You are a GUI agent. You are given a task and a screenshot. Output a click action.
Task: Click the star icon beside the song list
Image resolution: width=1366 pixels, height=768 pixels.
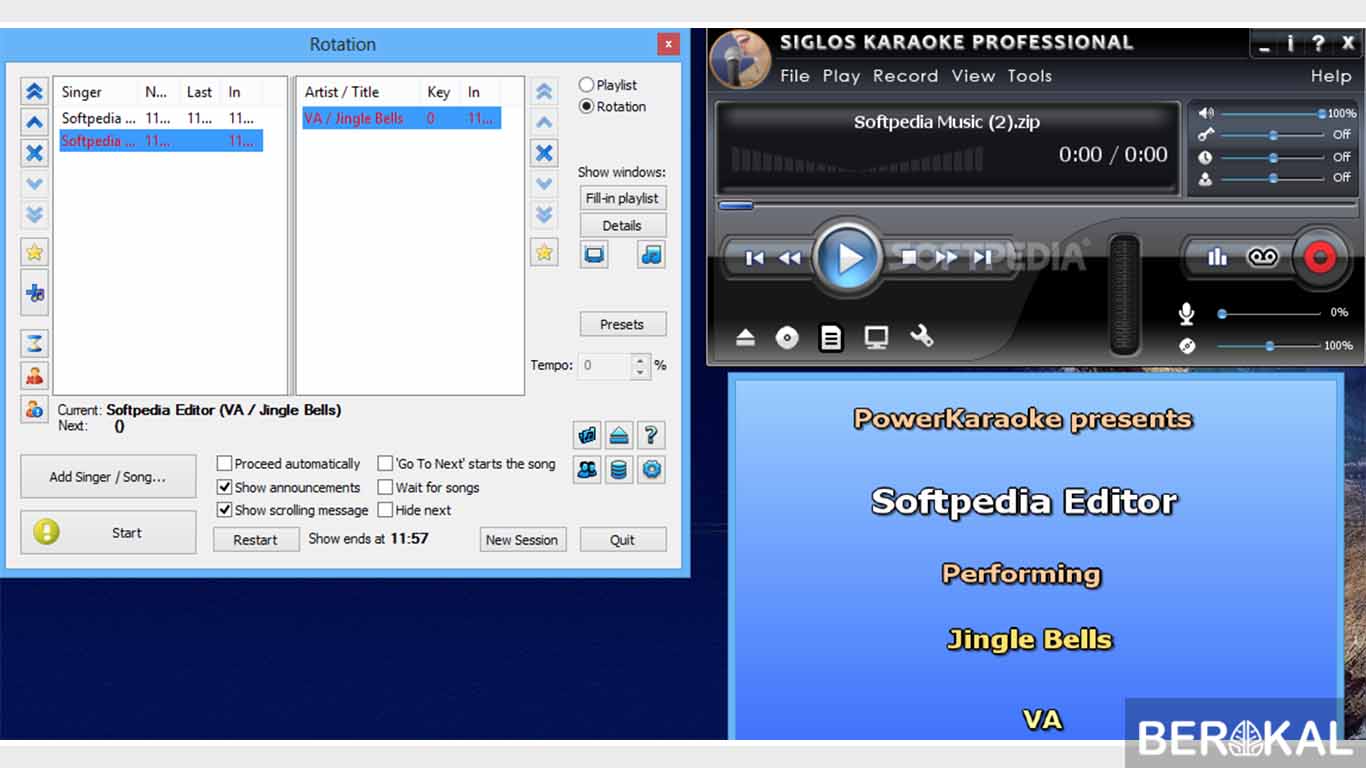pos(544,252)
